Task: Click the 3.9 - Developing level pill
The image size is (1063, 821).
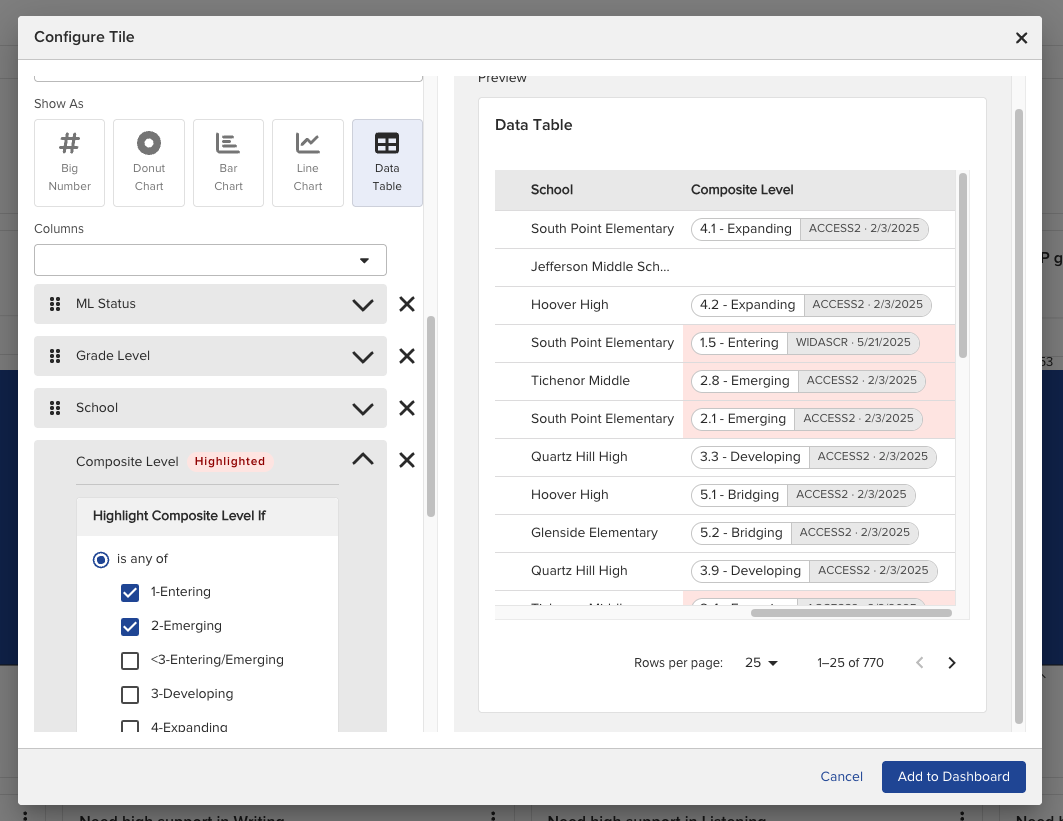Action: 750,571
